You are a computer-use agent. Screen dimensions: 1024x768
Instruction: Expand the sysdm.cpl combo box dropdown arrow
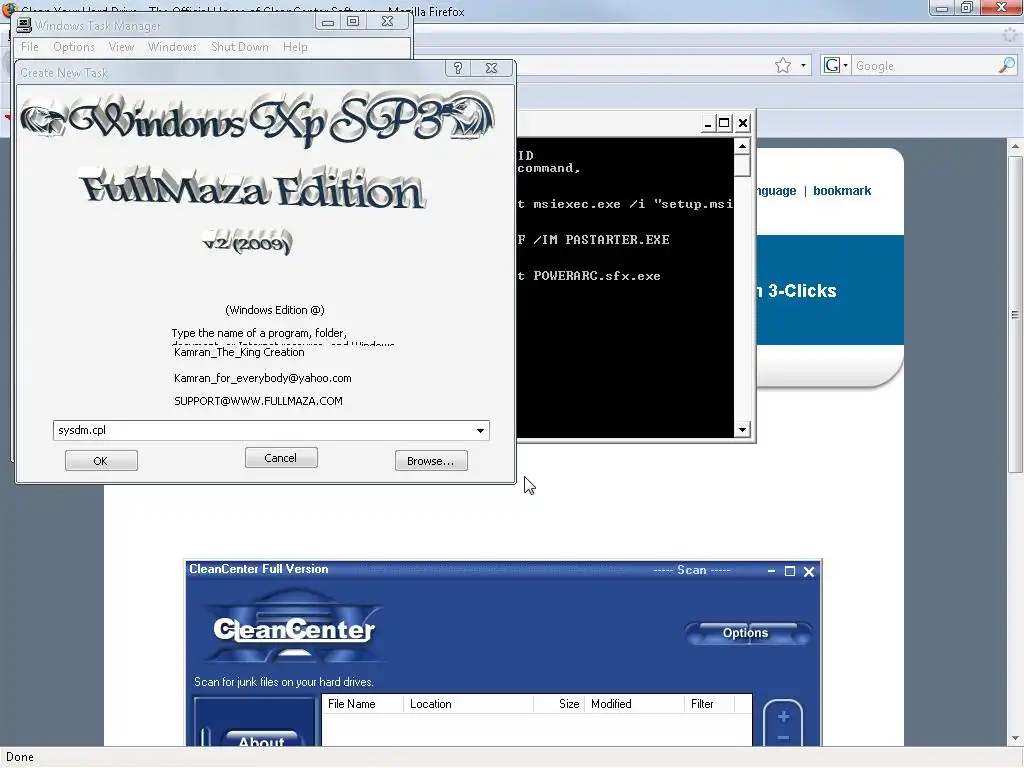pyautogui.click(x=480, y=430)
